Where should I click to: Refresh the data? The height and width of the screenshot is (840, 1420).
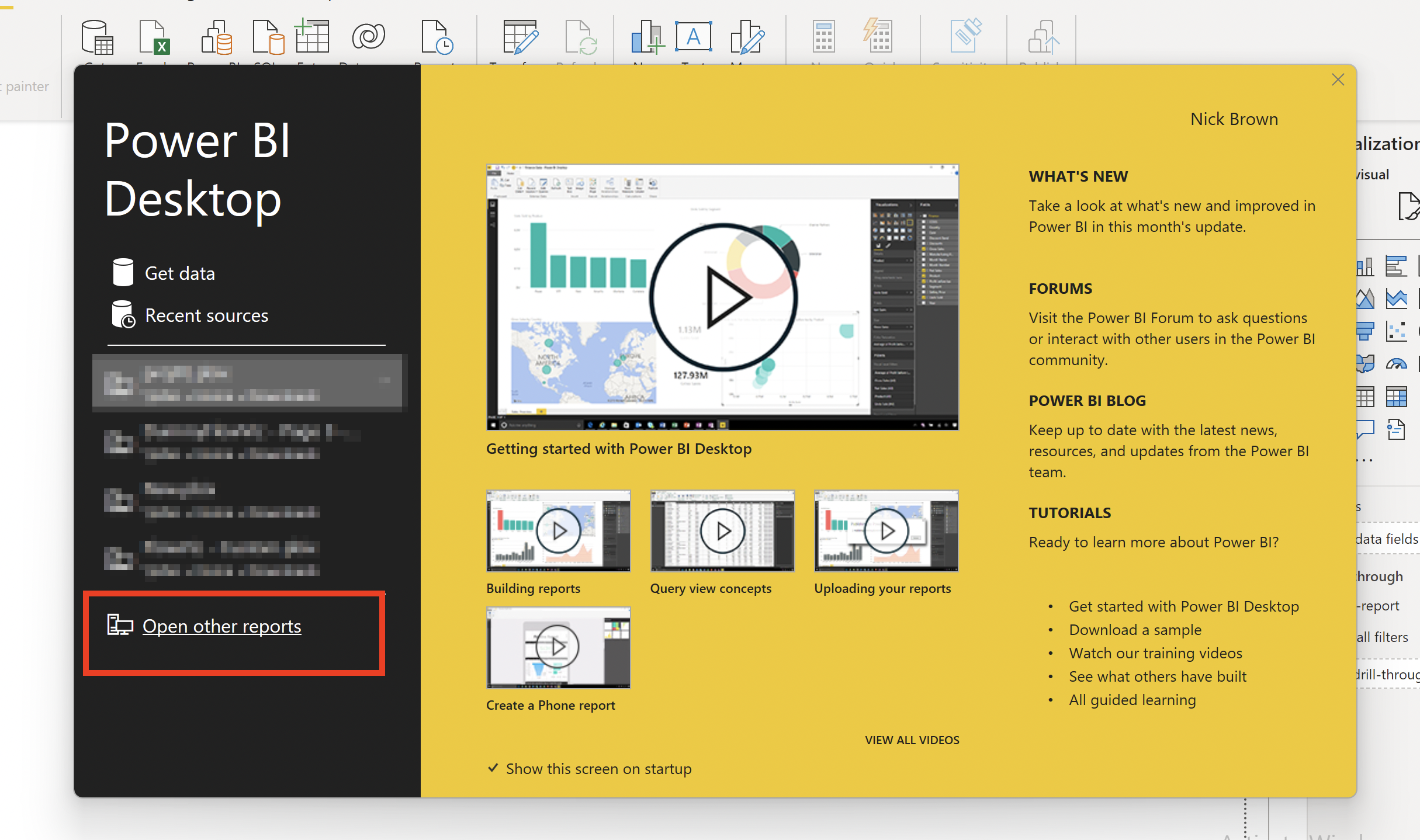[581, 37]
